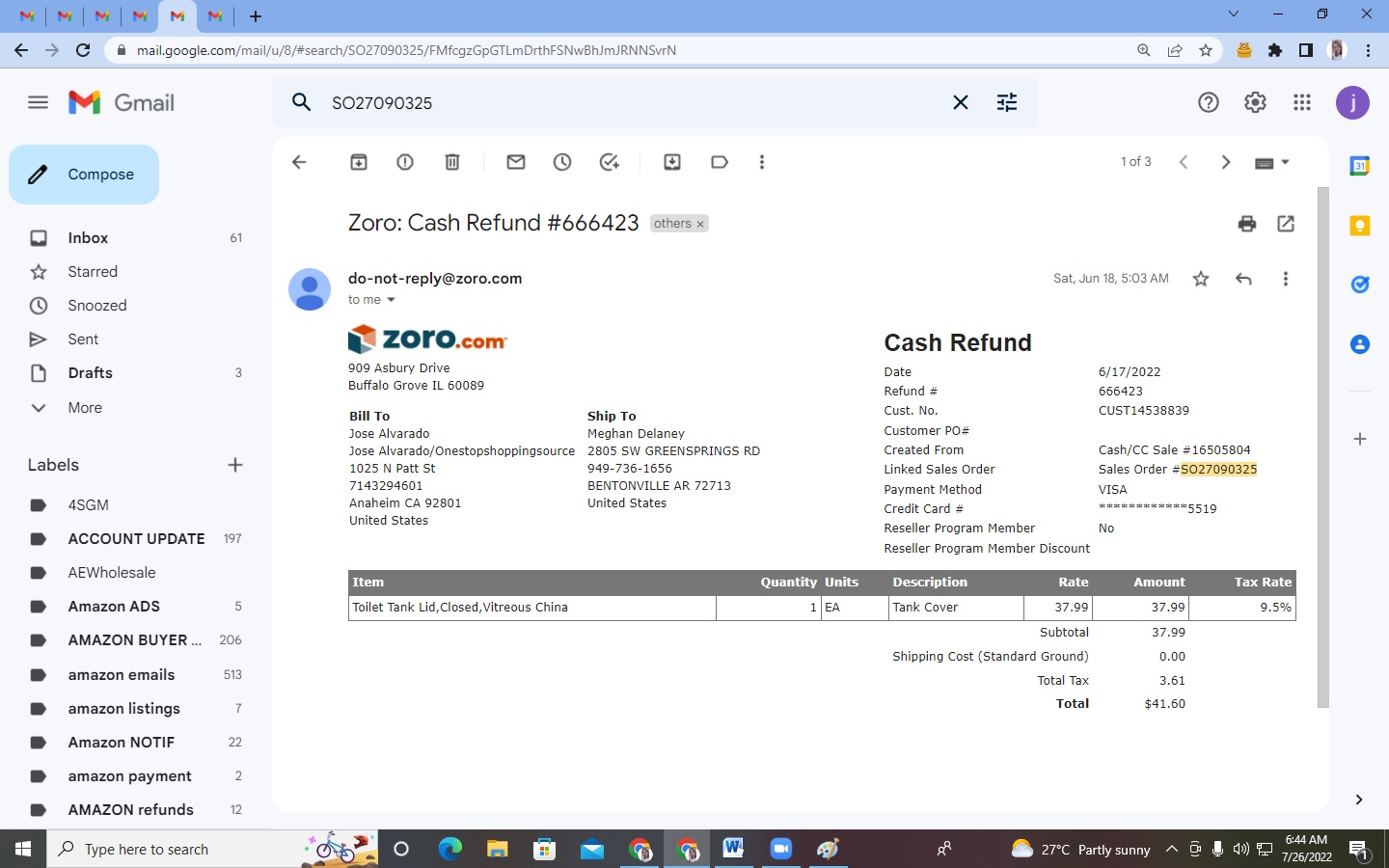The height and width of the screenshot is (868, 1389).
Task: Open Chrome extensions puzzle icon
Action: 1275,50
